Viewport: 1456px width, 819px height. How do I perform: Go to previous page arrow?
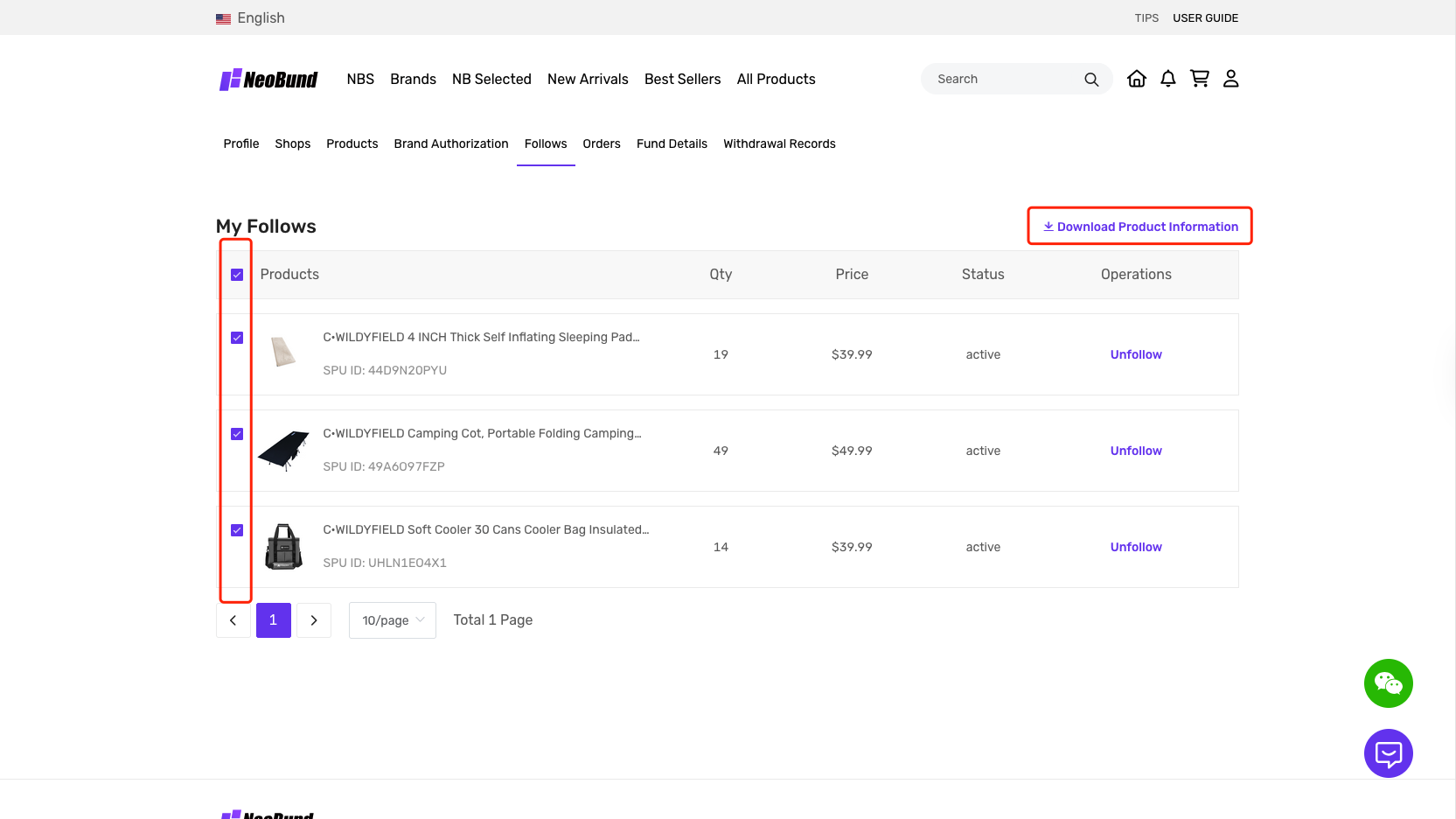pos(233,620)
